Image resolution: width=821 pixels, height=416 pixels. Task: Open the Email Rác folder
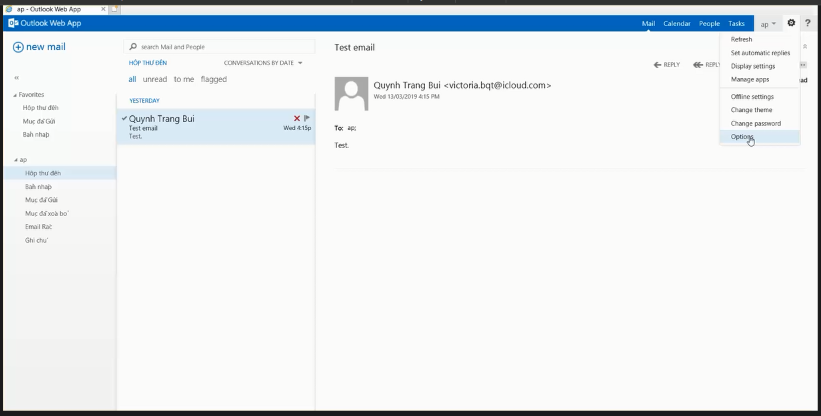[x=39, y=227]
